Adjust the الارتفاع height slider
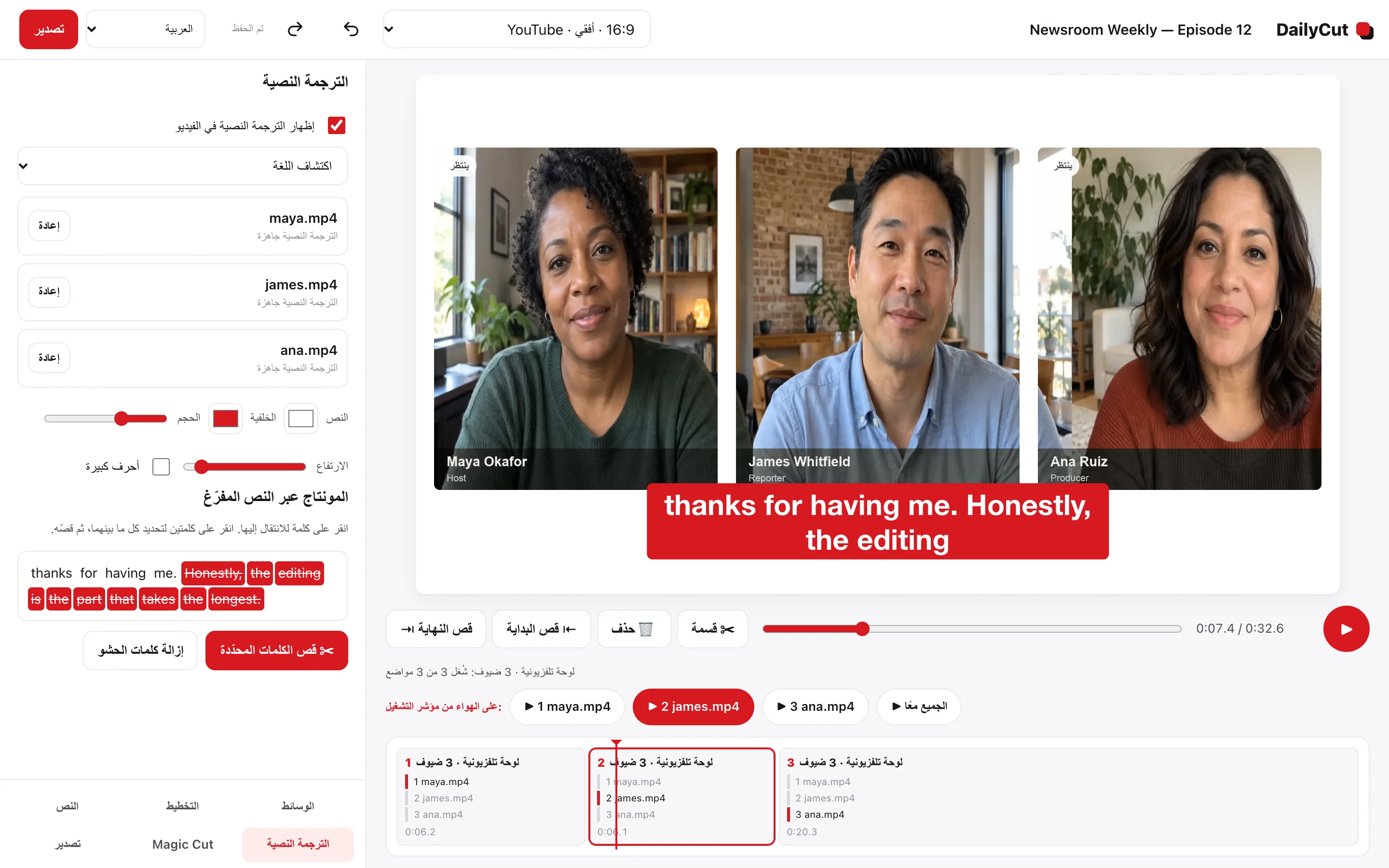The height and width of the screenshot is (868, 1389). click(245, 466)
